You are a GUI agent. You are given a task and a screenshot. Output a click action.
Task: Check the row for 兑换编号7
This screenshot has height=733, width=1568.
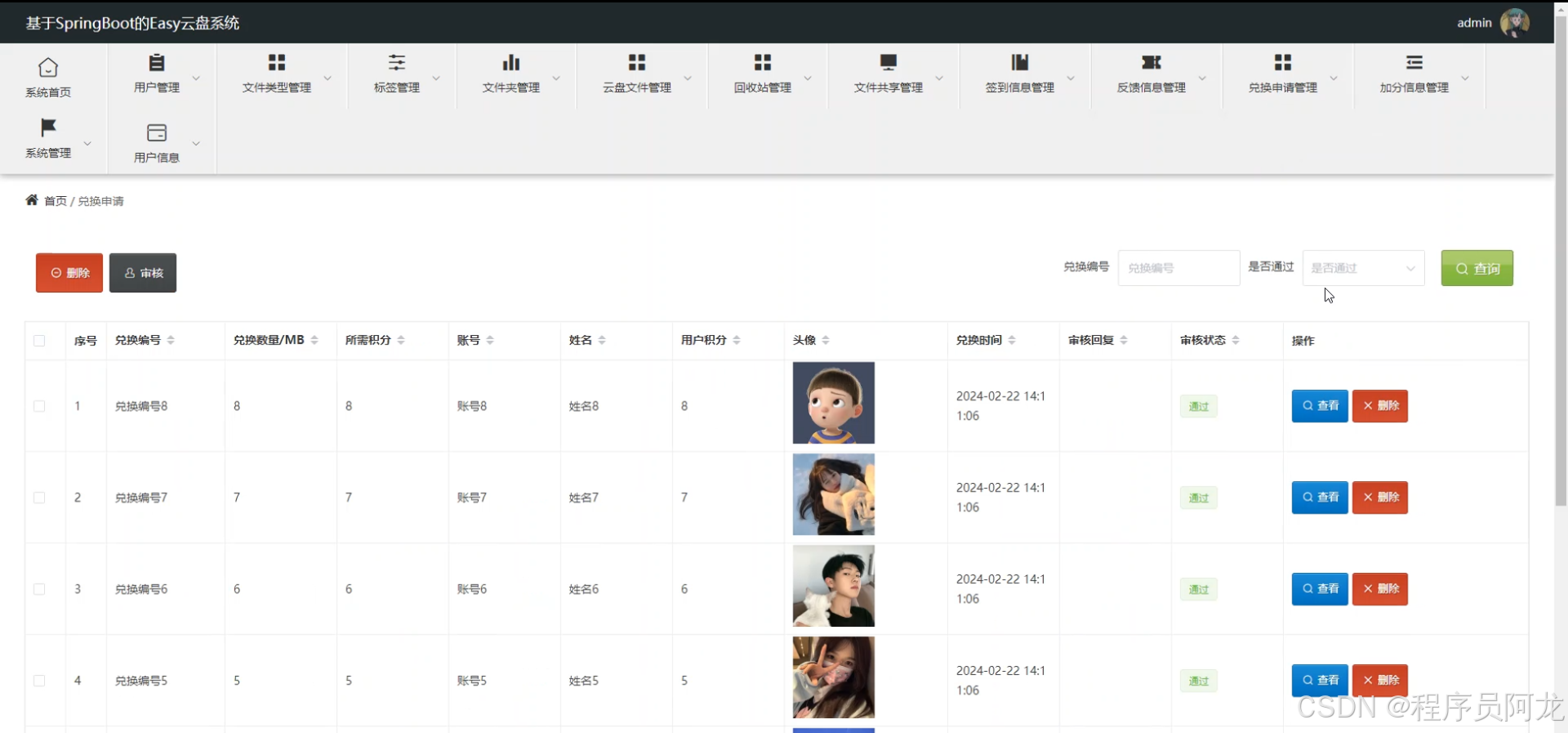[x=39, y=498]
